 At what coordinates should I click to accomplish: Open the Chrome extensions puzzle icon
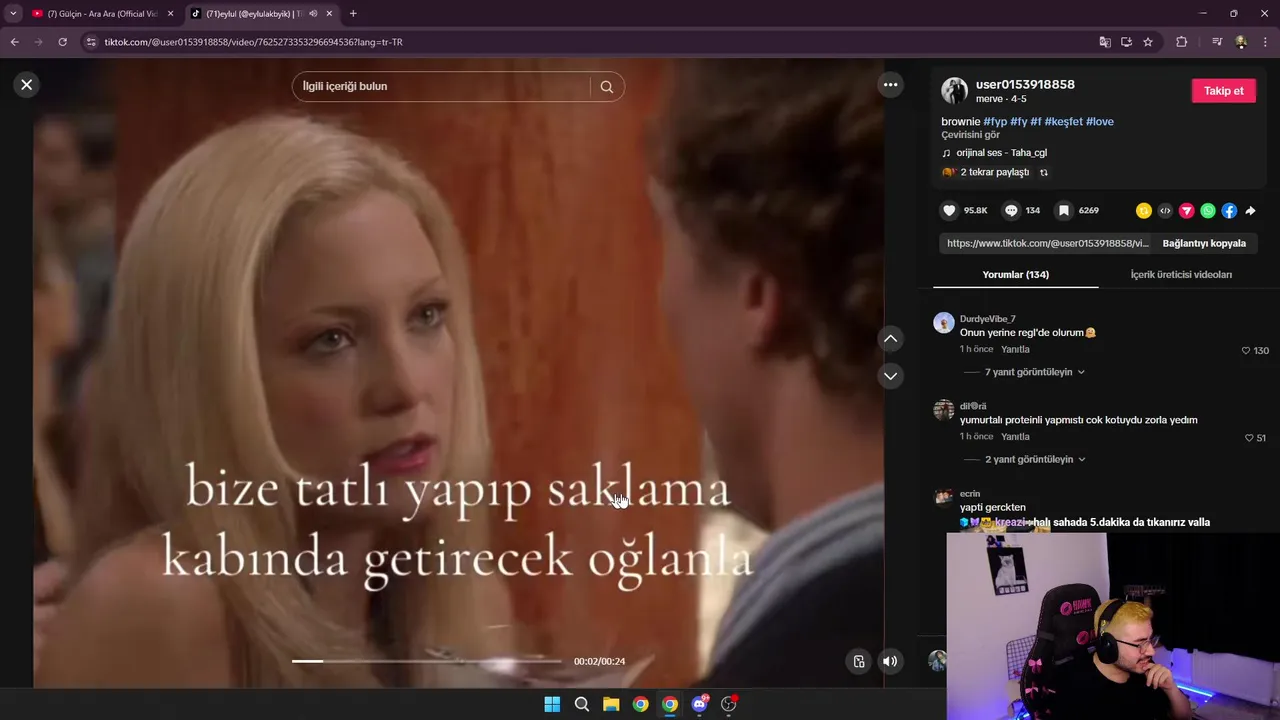(1182, 42)
